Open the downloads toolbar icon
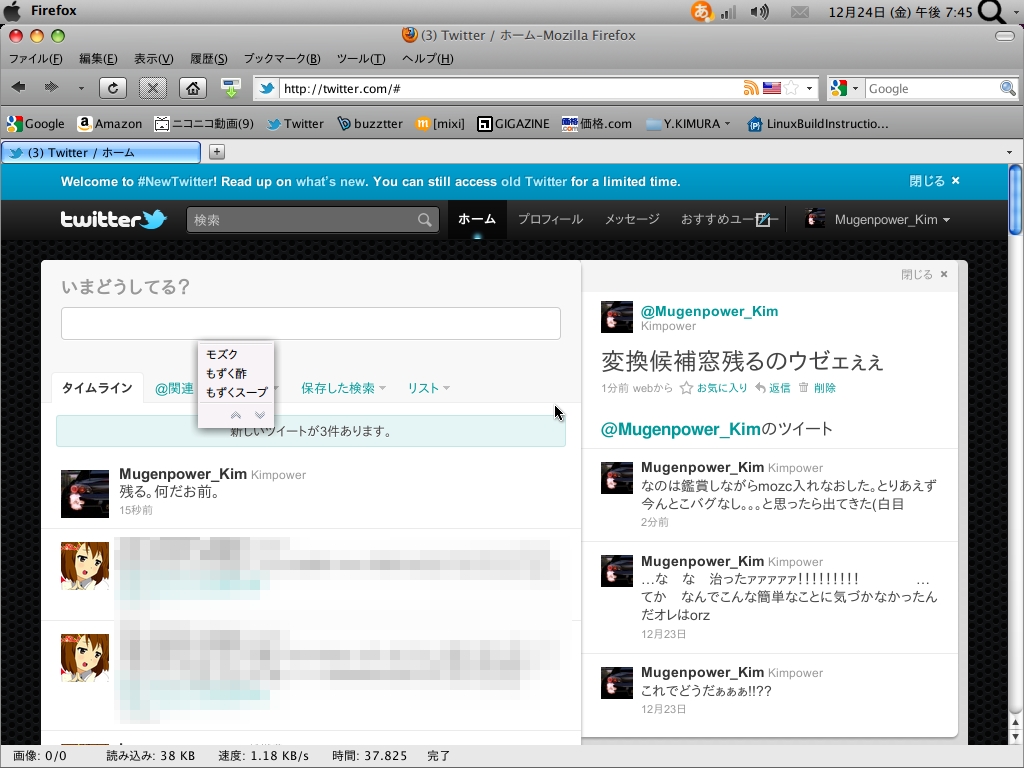 231,88
